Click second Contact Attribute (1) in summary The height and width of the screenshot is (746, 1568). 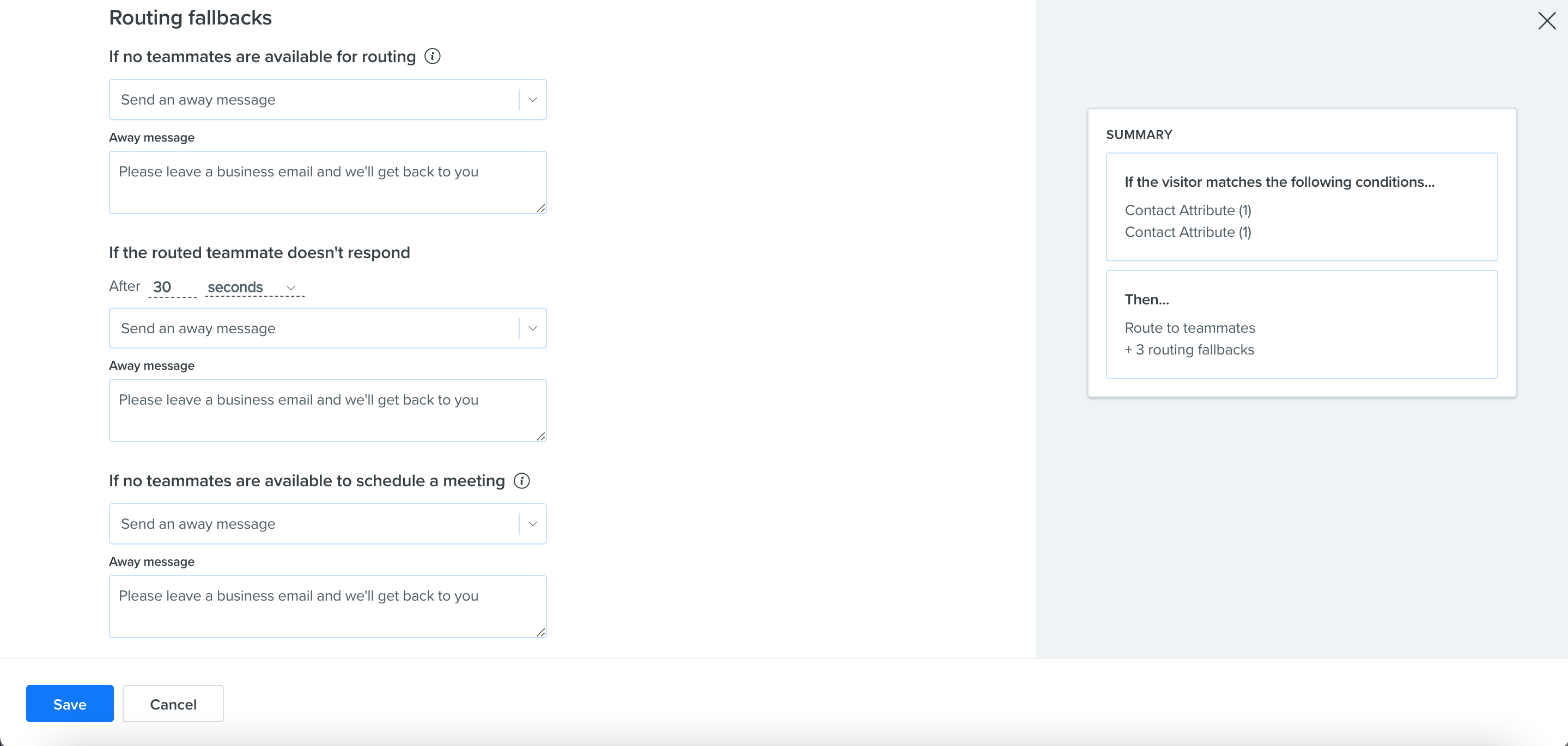click(1188, 233)
